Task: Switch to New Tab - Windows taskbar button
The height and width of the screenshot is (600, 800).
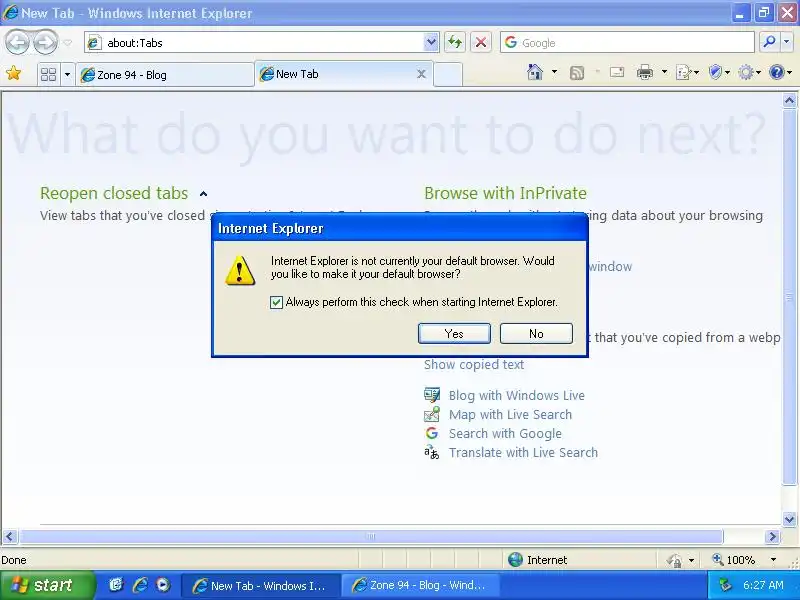Action: [261, 585]
